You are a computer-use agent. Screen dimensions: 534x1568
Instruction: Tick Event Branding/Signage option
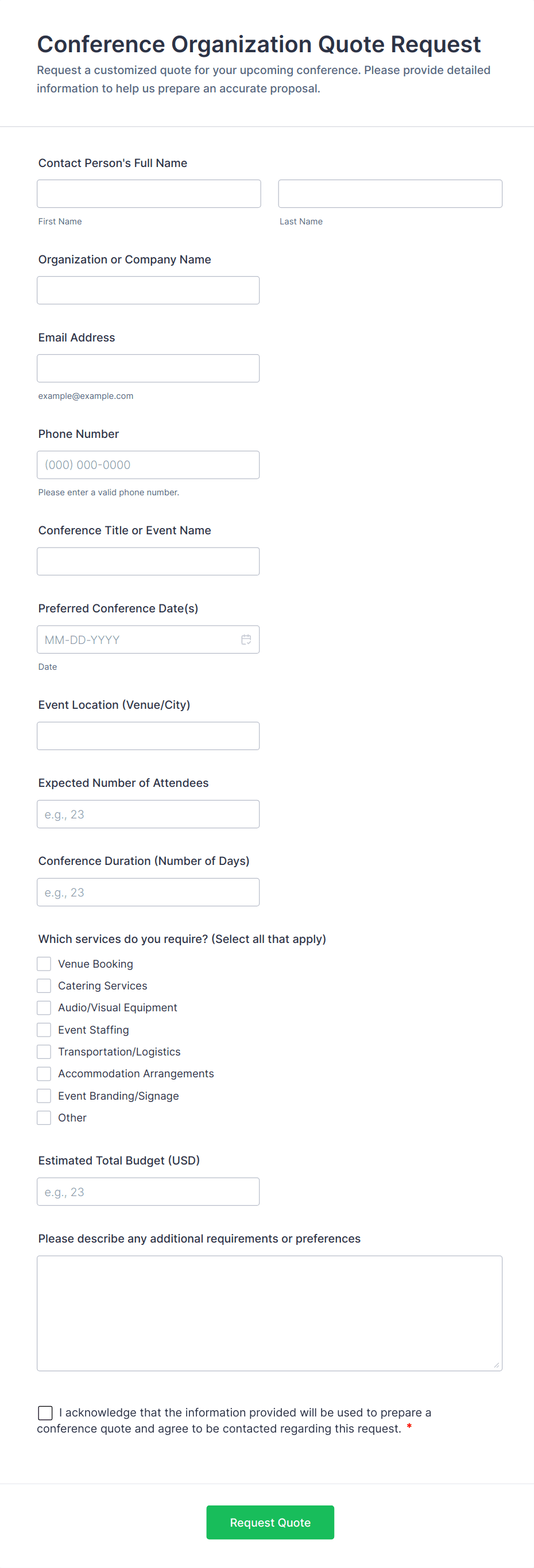[44, 1096]
